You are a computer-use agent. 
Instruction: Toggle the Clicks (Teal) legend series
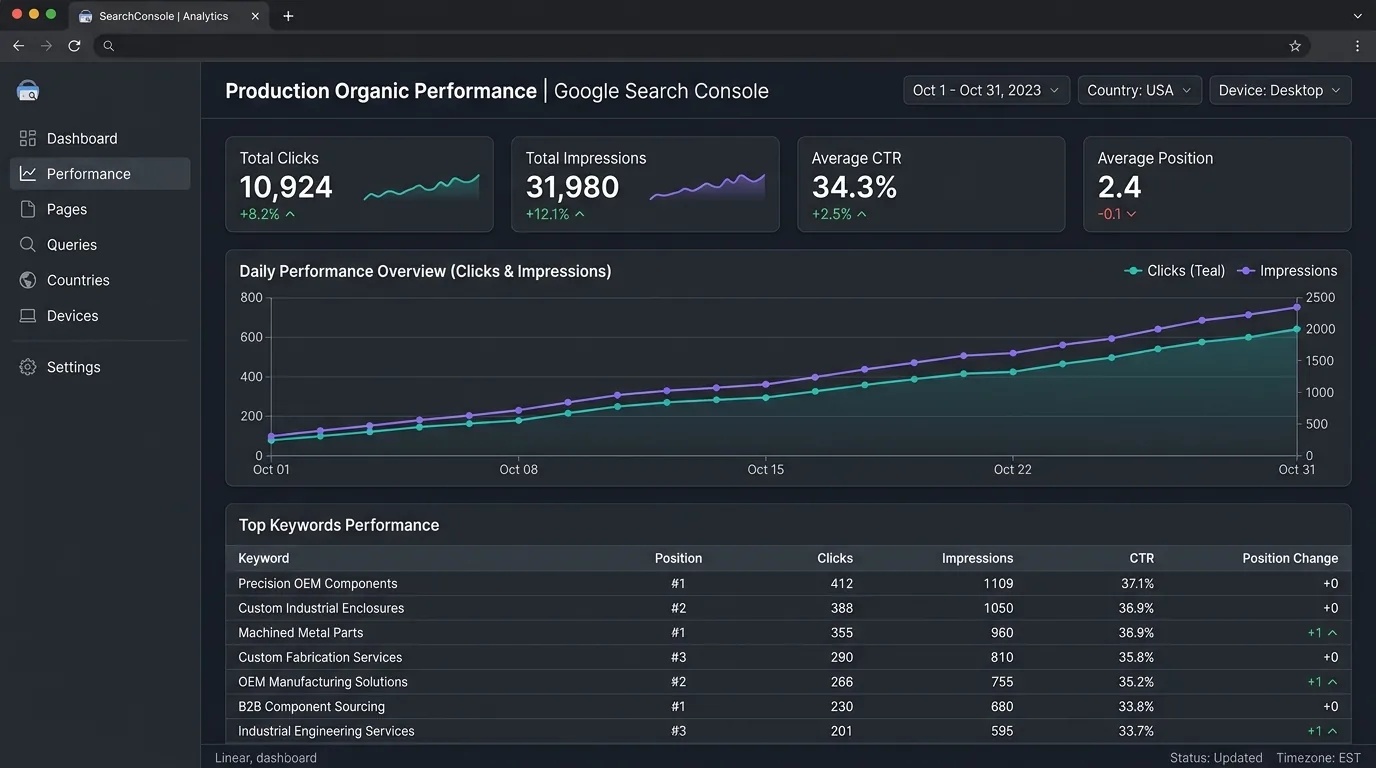1174,271
